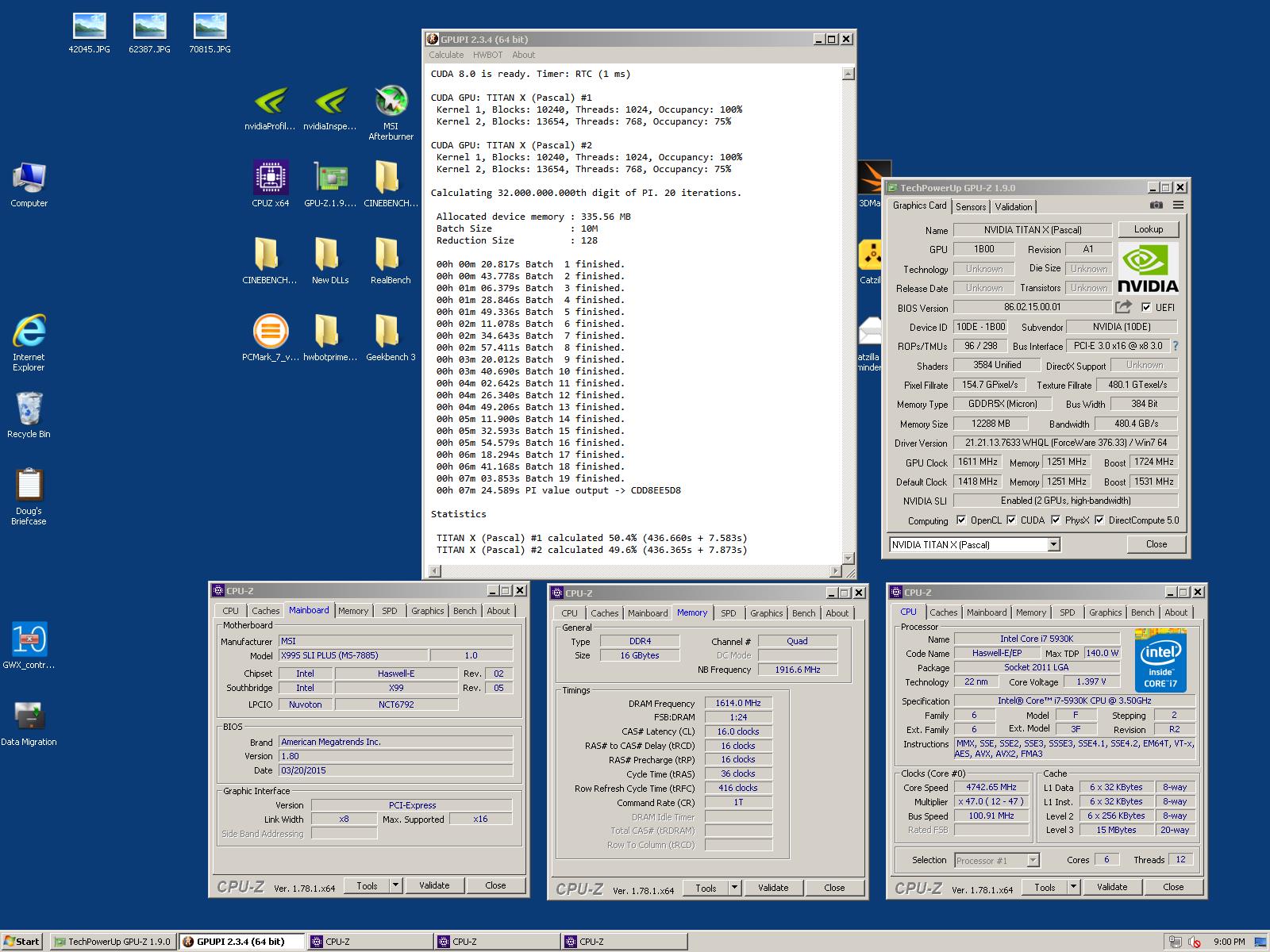
Task: Open Data Migration desktop icon
Action: tap(29, 723)
